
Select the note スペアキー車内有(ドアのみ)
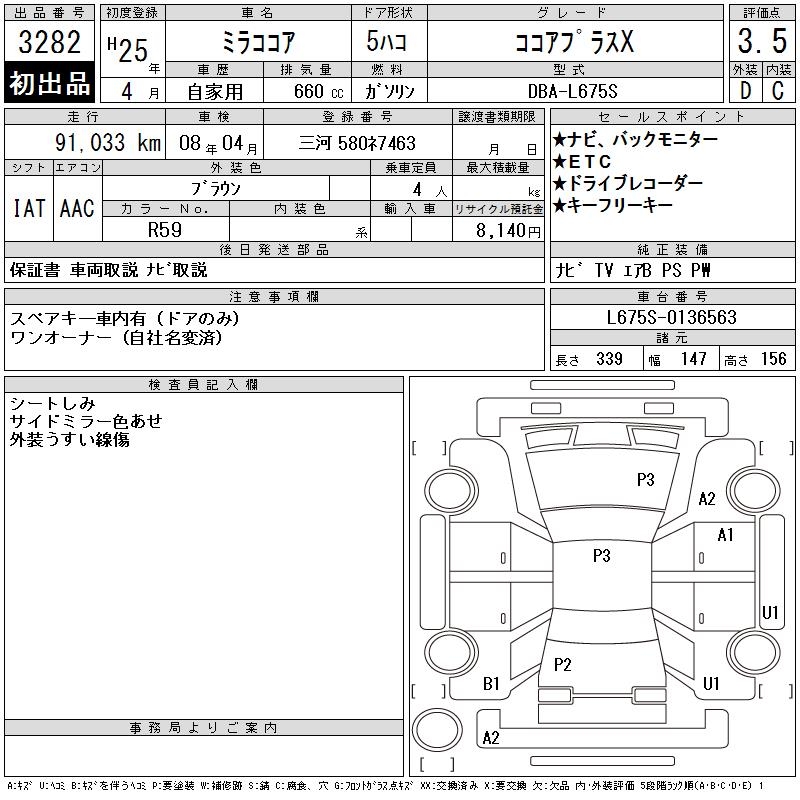pyautogui.click(x=124, y=318)
